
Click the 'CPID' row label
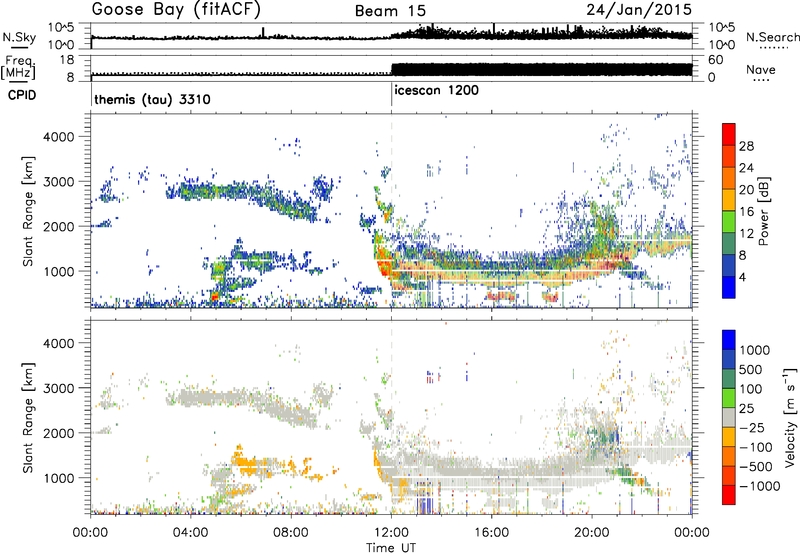tap(22, 95)
